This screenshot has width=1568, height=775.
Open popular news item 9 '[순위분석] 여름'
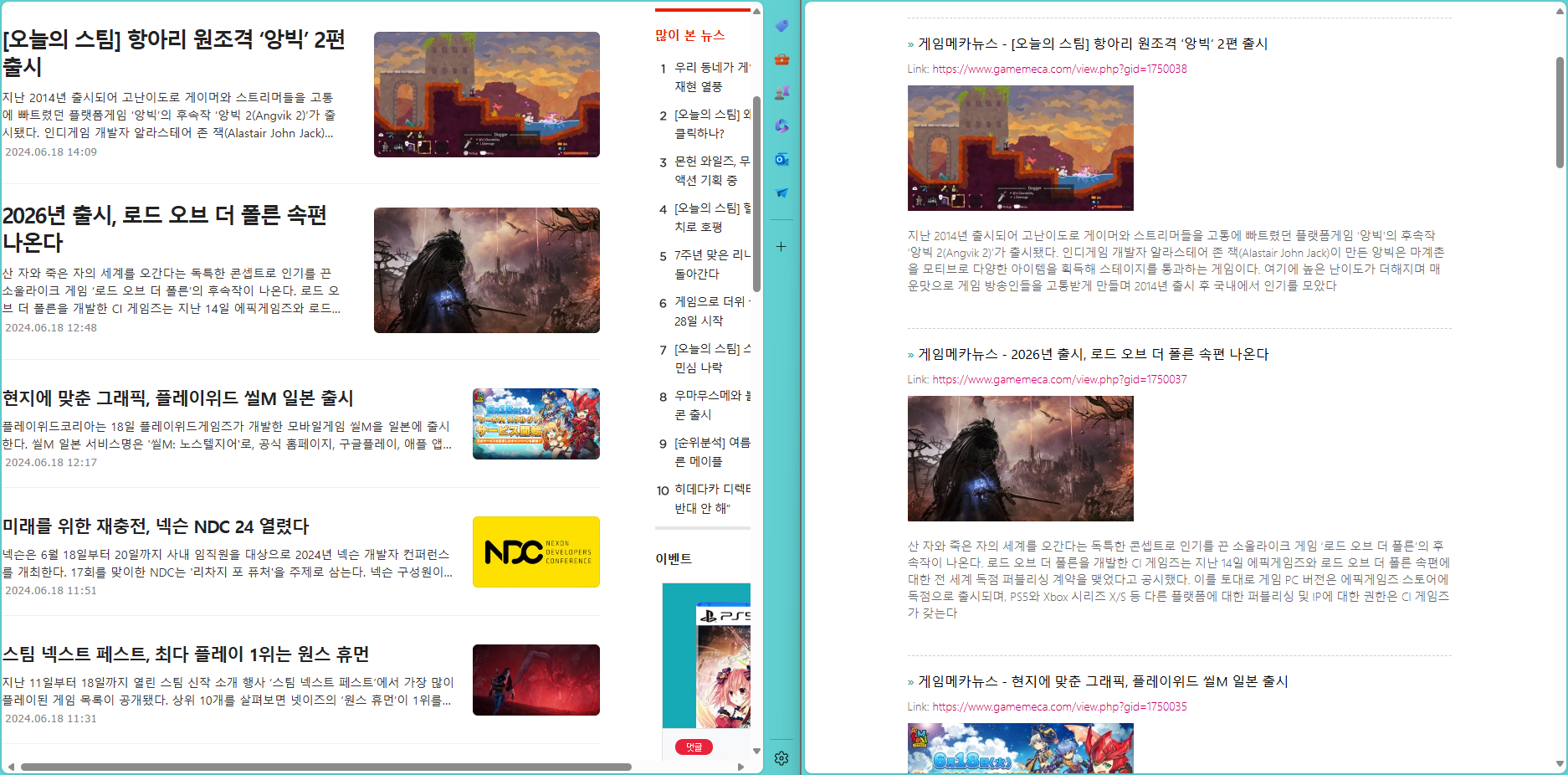[712, 452]
